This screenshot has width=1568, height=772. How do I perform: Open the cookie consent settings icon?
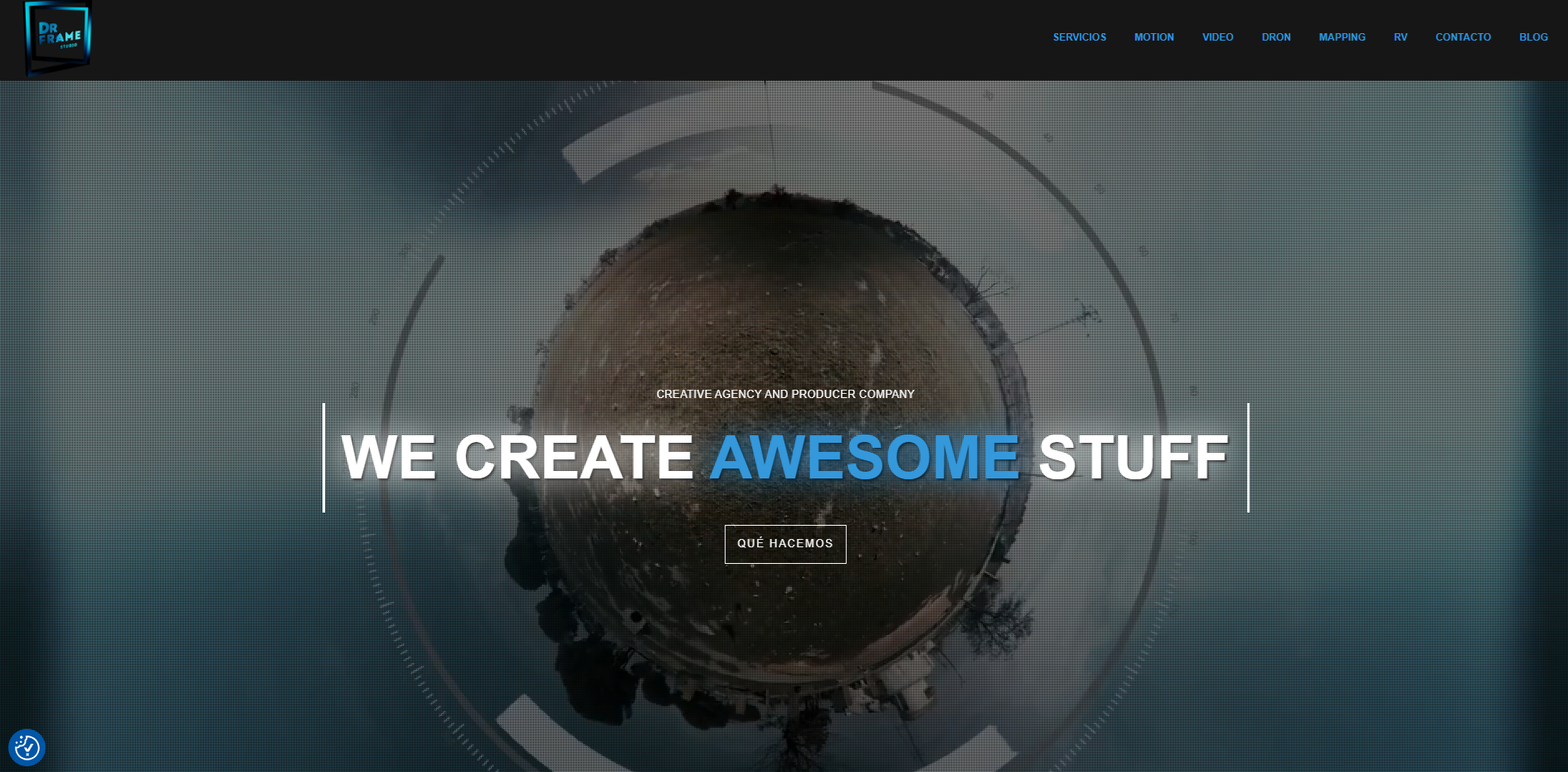click(27, 748)
